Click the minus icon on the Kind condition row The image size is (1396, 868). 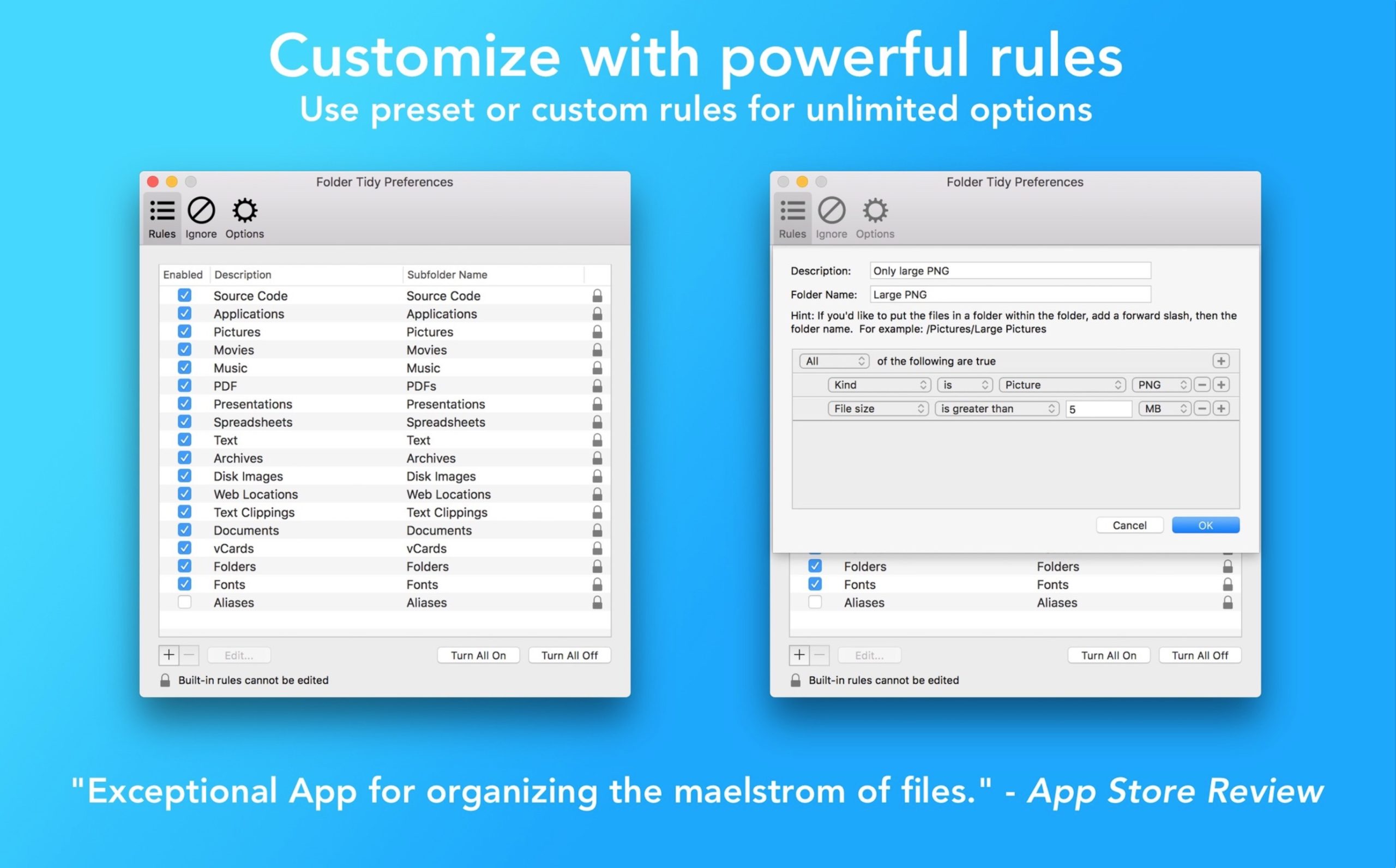1202,384
